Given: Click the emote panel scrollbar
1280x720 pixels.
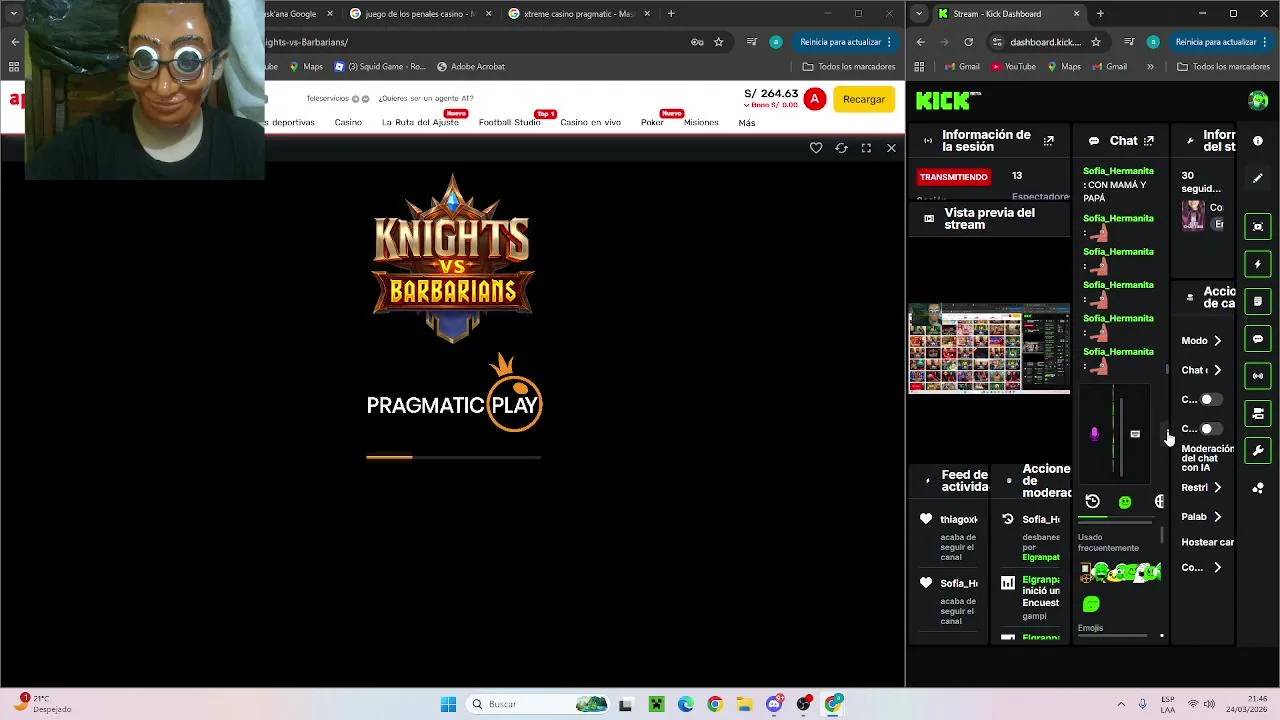Looking at the screenshot, I should [x=1161, y=536].
